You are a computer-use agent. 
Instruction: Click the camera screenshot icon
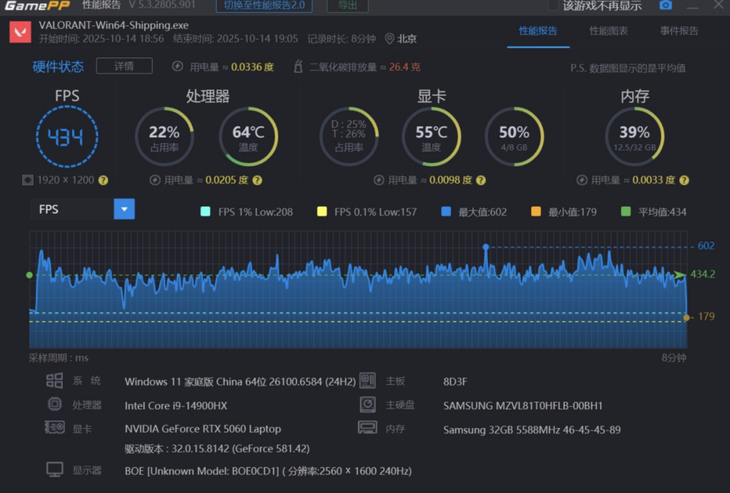pos(666,5)
